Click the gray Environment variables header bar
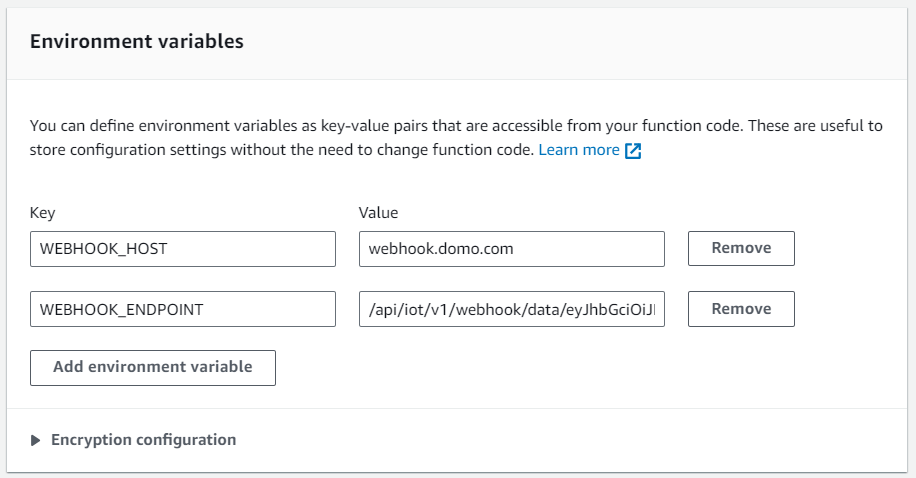916x478 pixels. [x=457, y=44]
